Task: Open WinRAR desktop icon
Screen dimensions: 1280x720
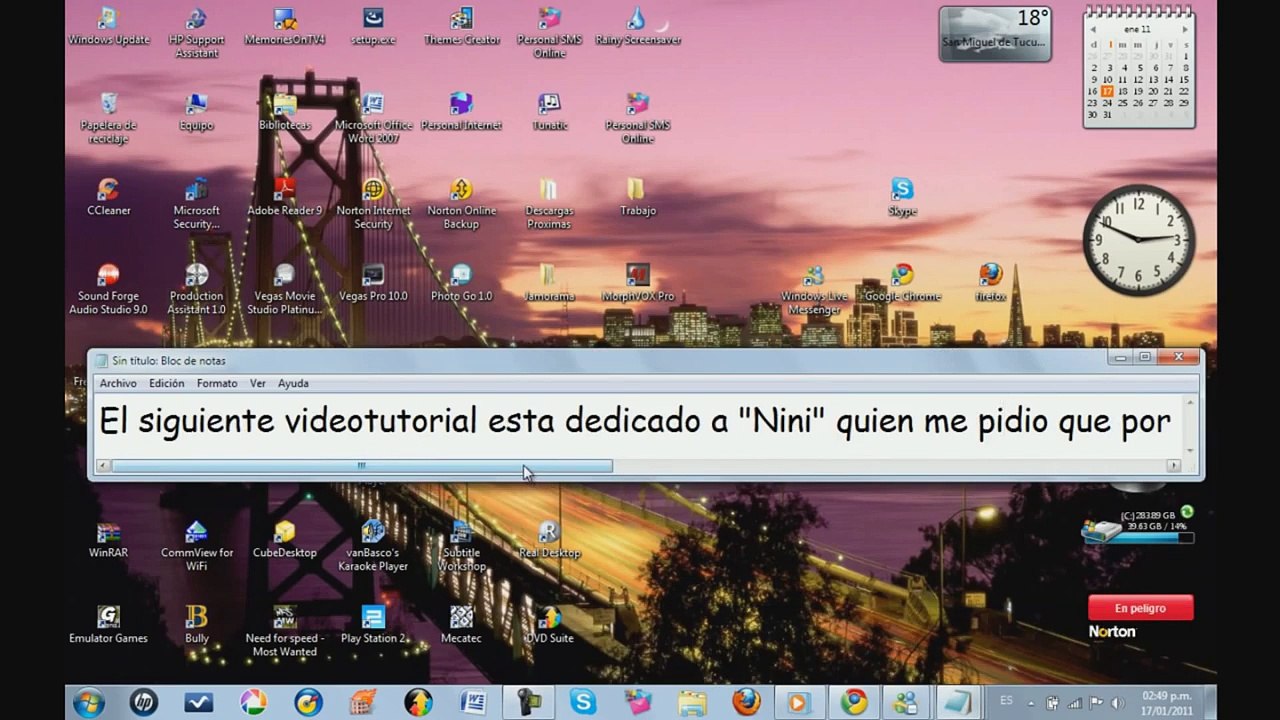Action: point(108,539)
